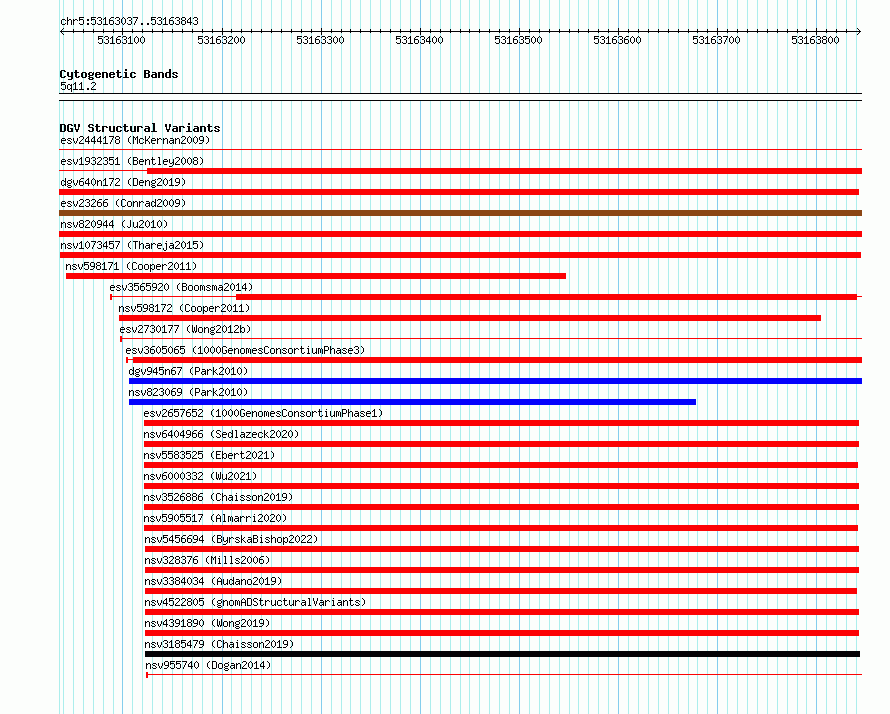Click the blue bar under dgv945n67
Viewport: 890px width, 714px height.
coord(496,381)
